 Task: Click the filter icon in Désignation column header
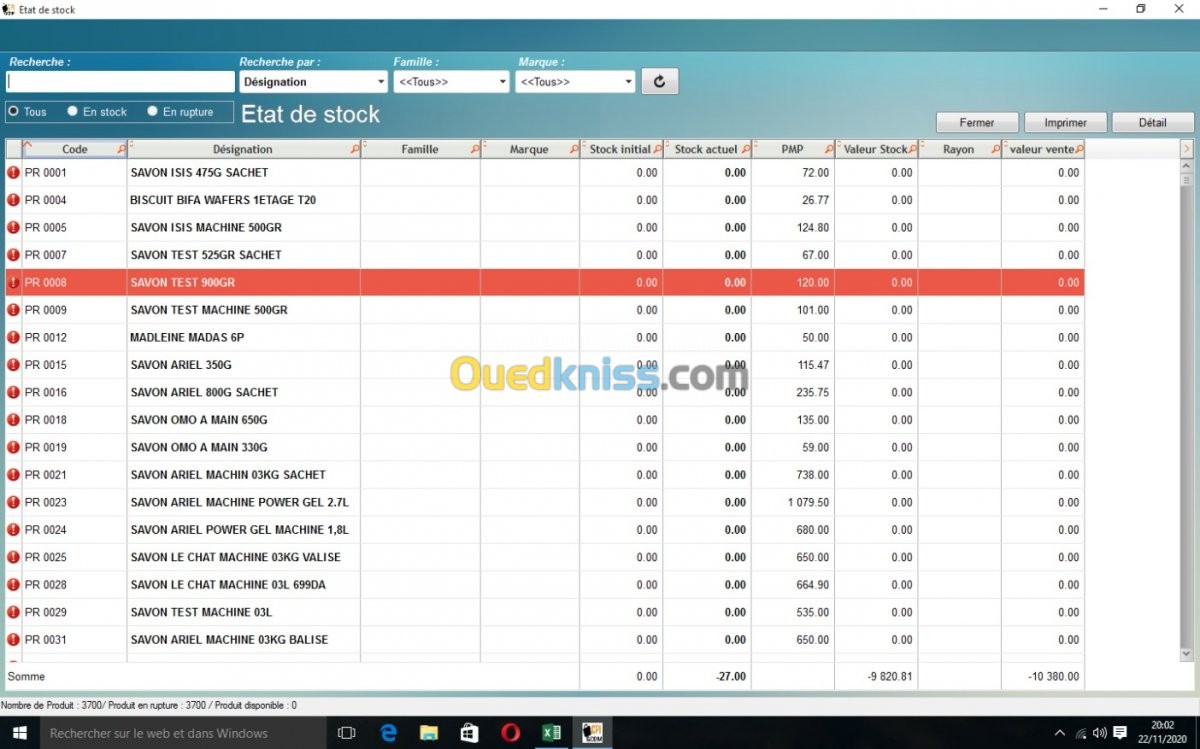pos(355,149)
